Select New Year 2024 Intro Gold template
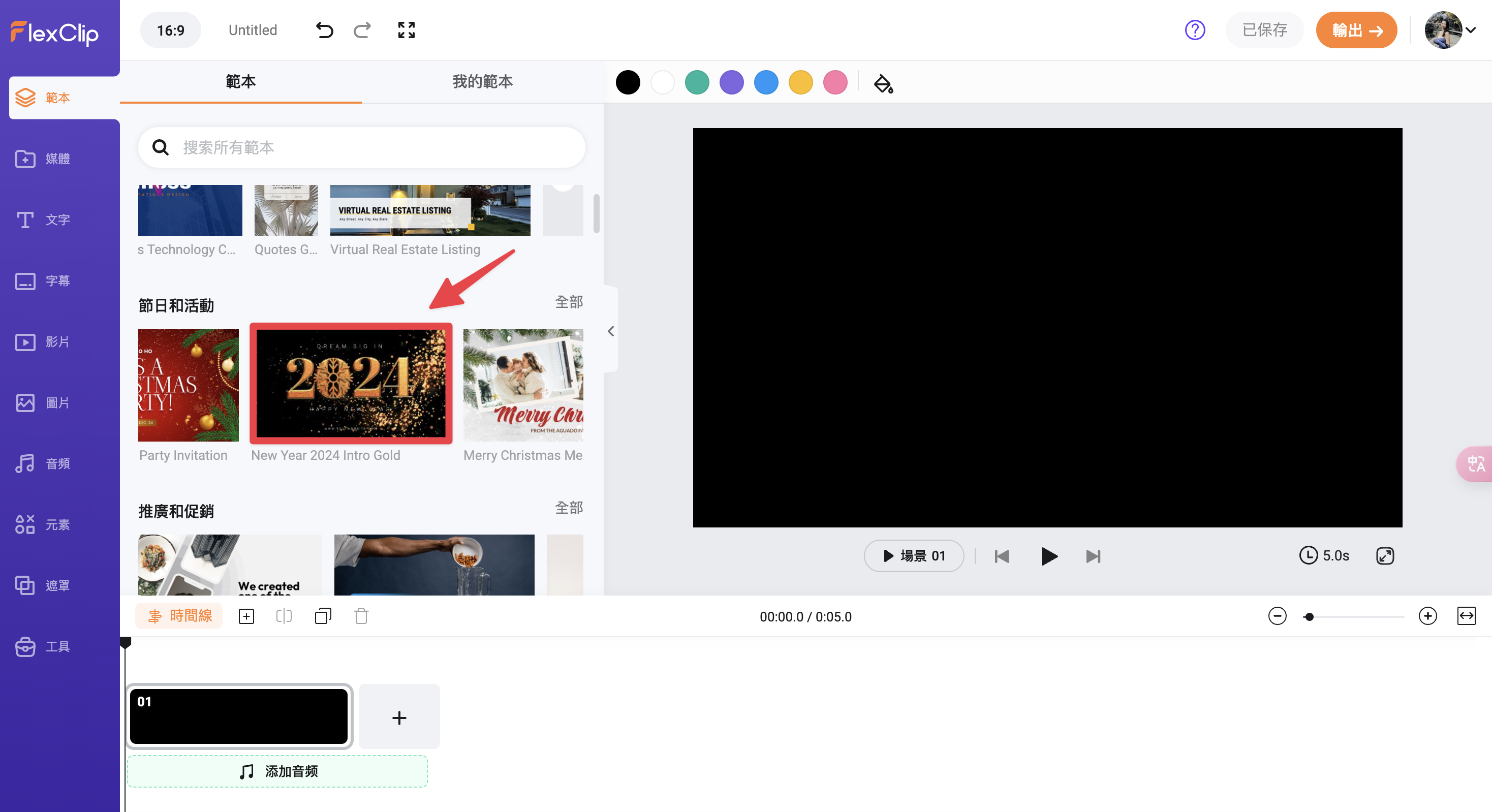Screen dimensions: 1492x812 [x=351, y=384]
